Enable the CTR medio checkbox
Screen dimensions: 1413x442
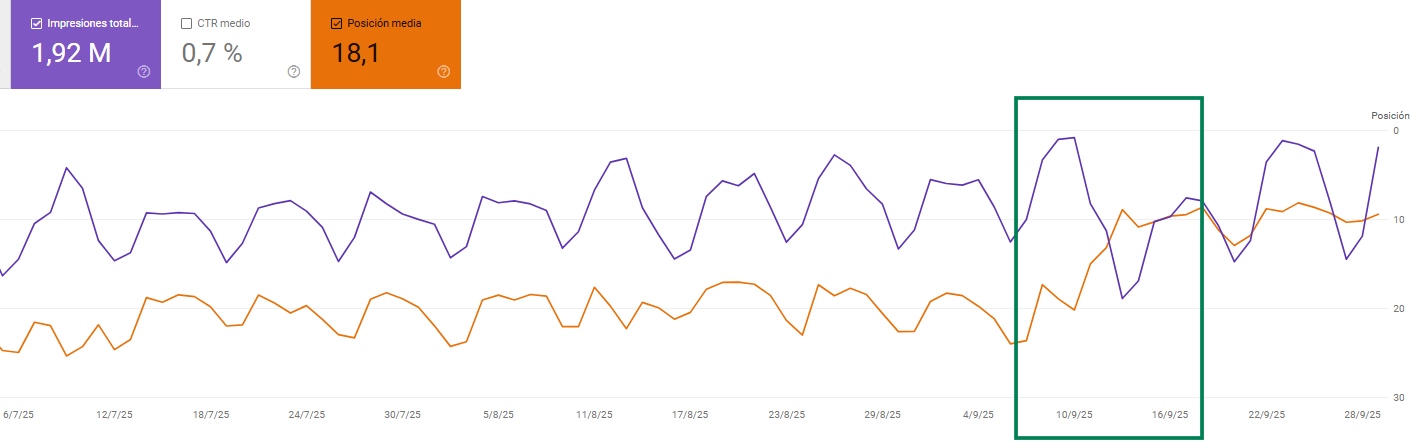point(187,23)
